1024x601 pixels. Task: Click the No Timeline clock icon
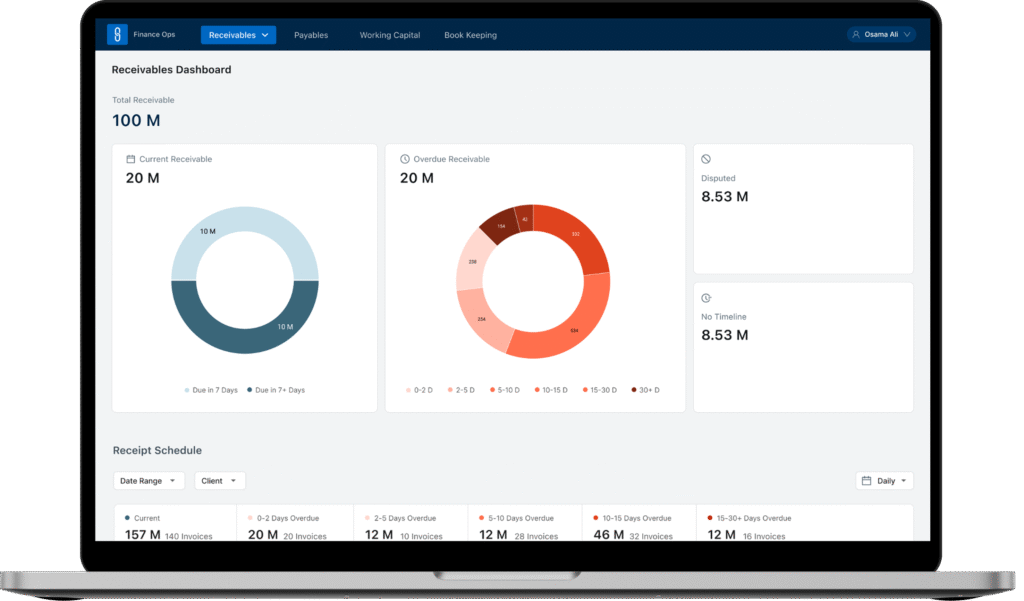coord(706,298)
